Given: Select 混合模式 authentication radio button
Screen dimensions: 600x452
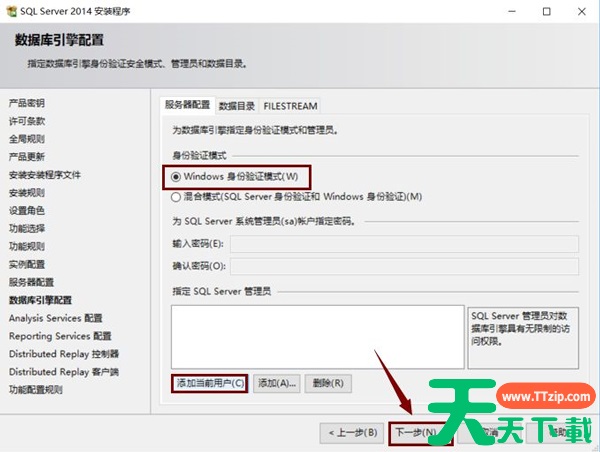Looking at the screenshot, I should [x=176, y=197].
